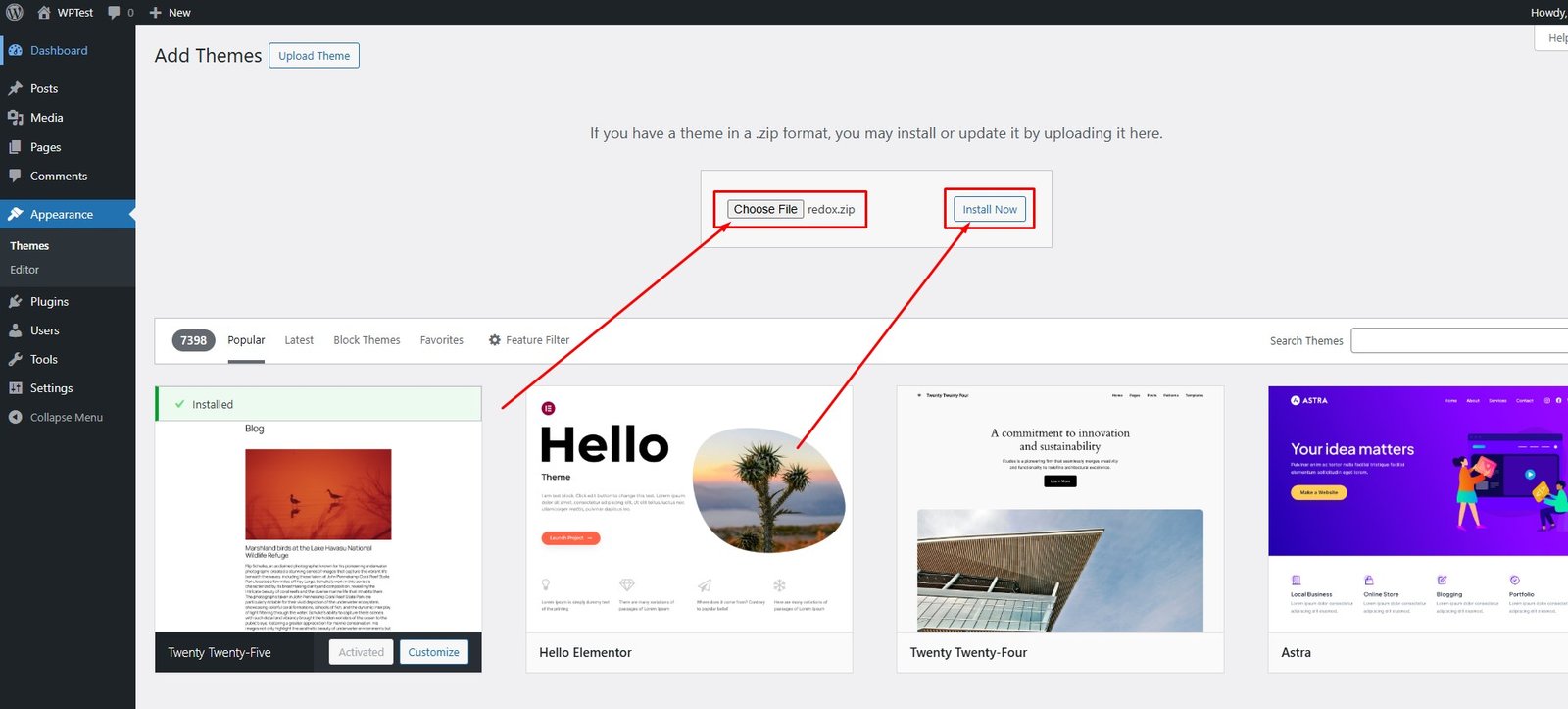Click the Search Themes input field

pos(1459,340)
